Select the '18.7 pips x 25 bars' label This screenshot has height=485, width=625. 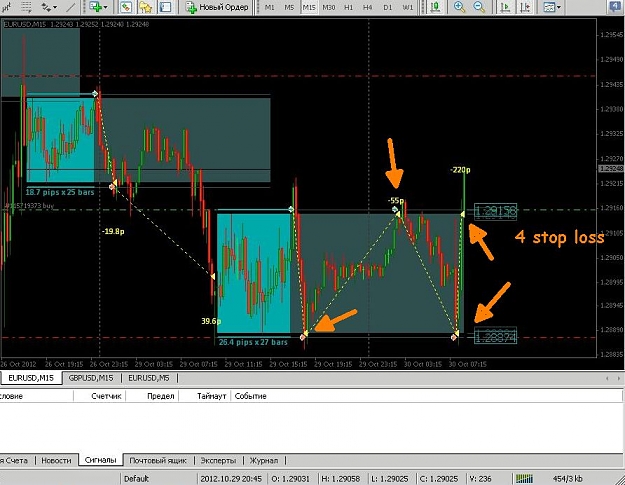pos(60,192)
